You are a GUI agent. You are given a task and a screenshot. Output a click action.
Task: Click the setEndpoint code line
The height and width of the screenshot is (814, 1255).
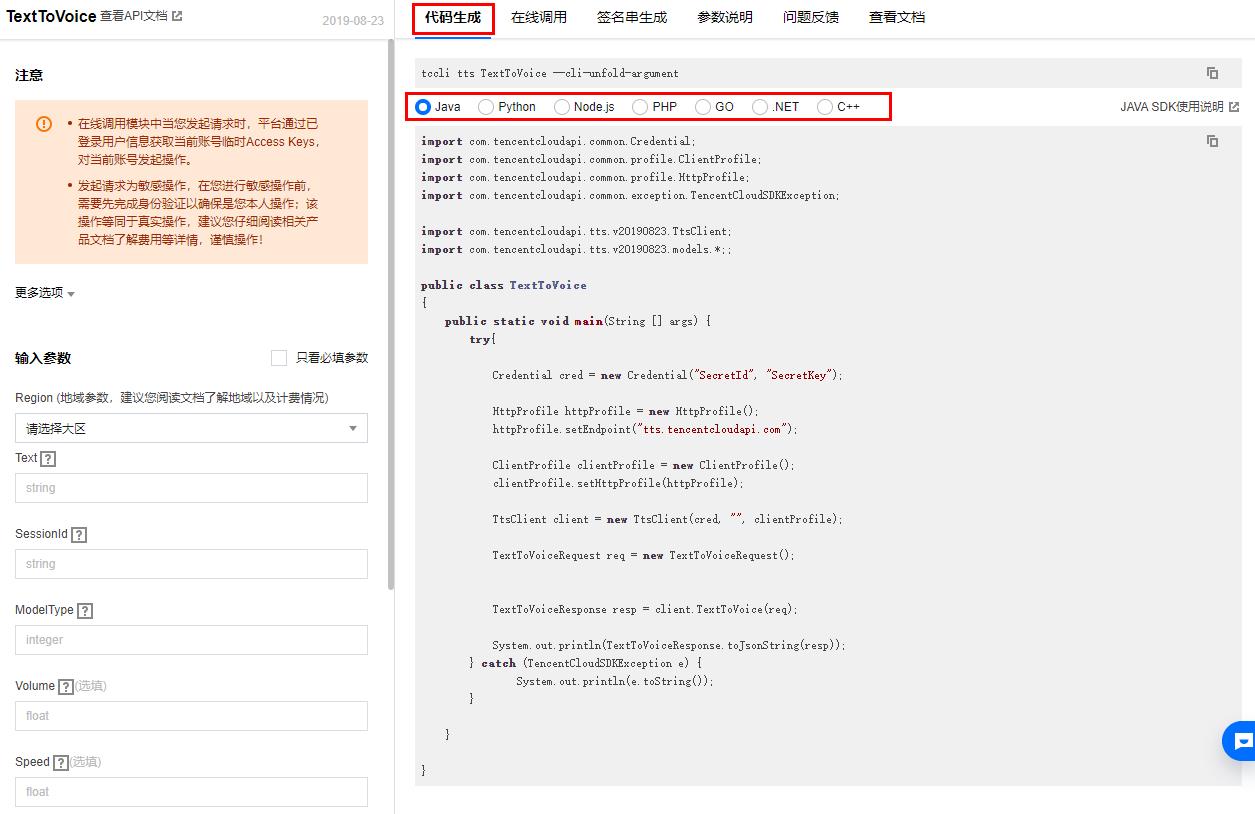click(645, 429)
